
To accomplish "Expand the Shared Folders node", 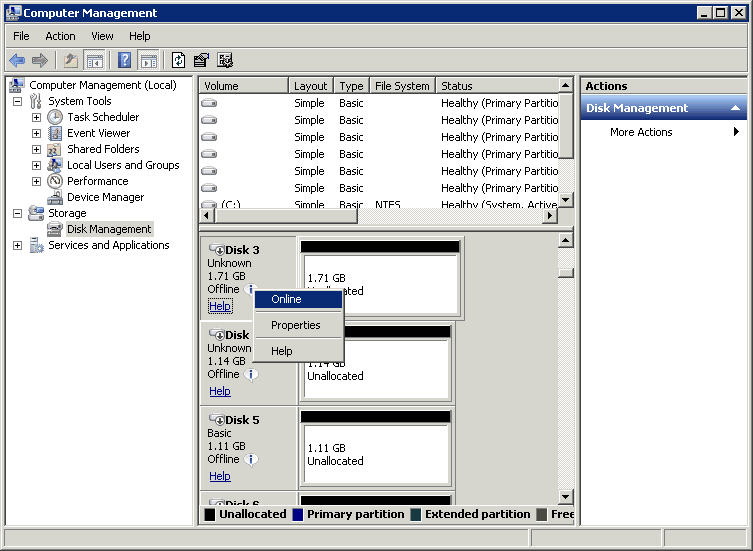I will [x=36, y=149].
